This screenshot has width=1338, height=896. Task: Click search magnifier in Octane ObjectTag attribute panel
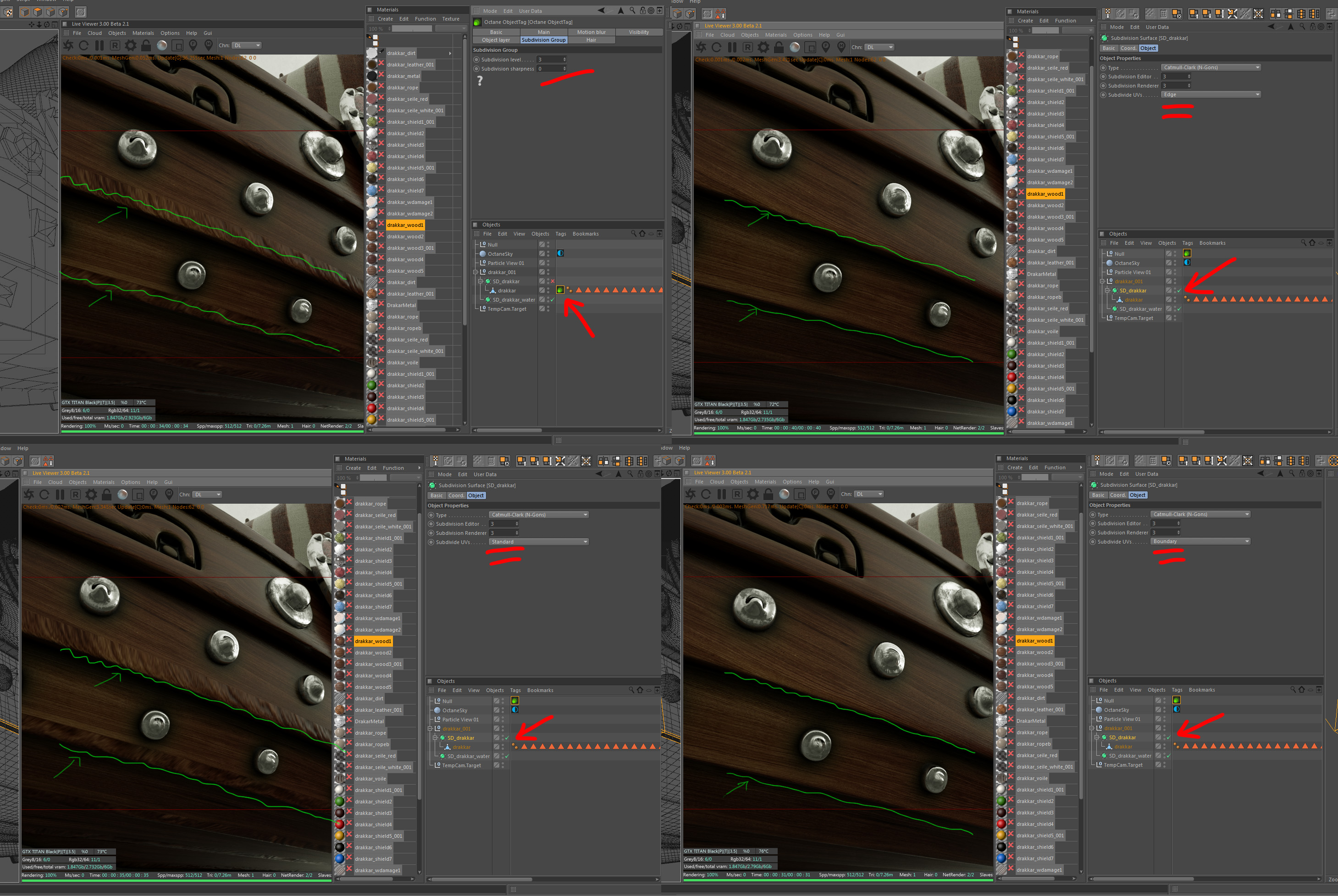point(632,10)
